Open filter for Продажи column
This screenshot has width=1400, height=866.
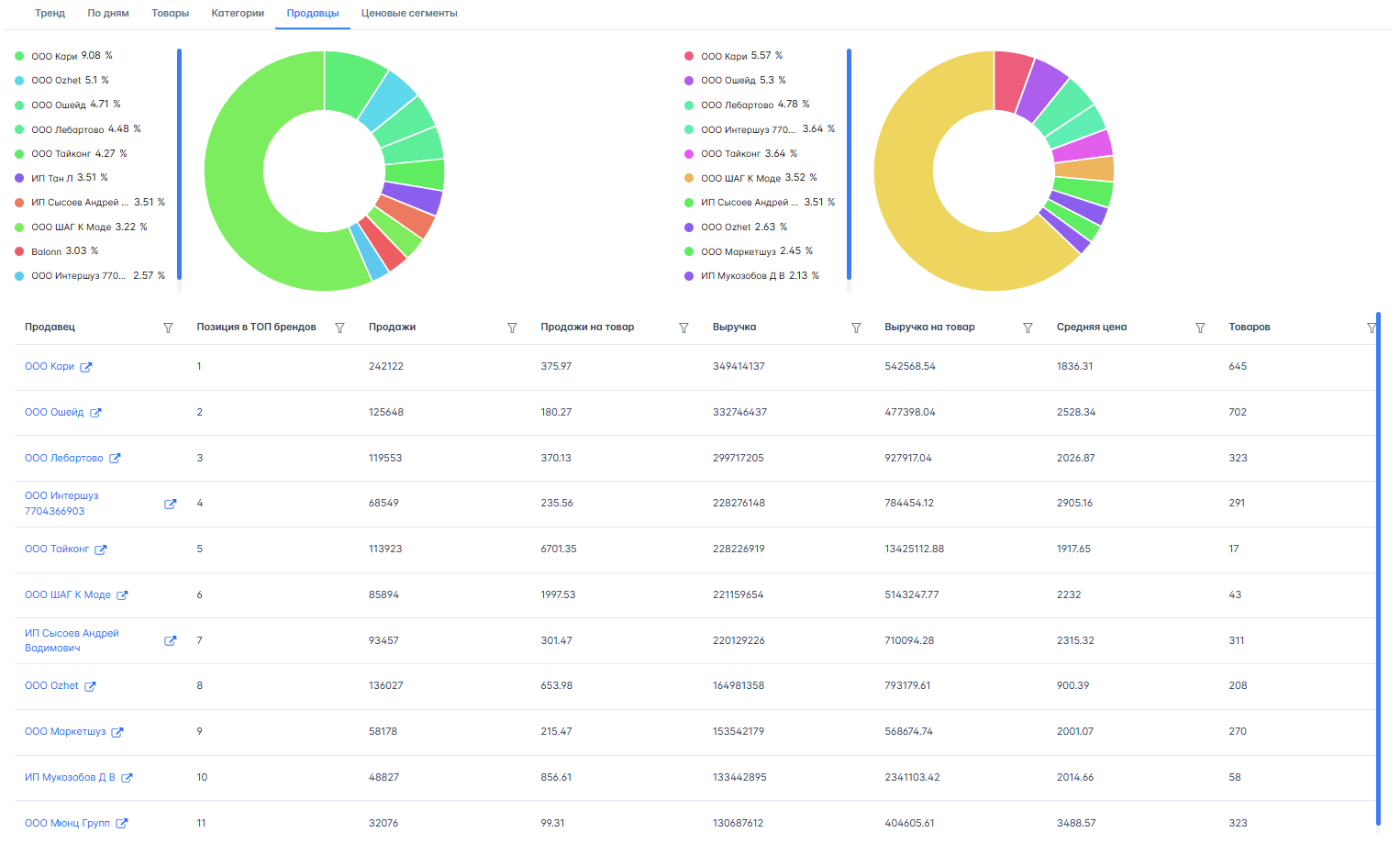[512, 328]
